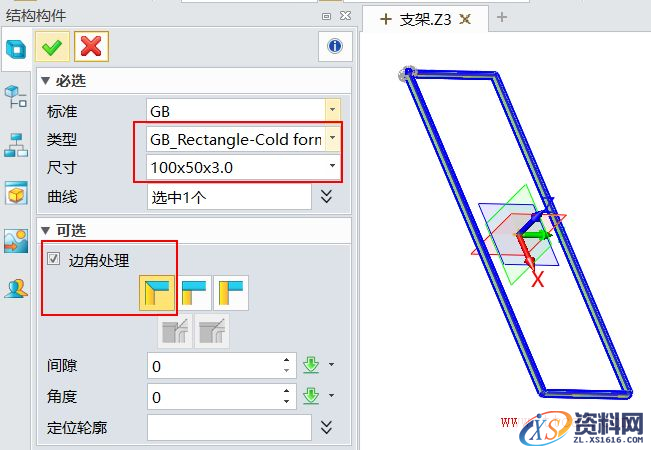The image size is (651, 450).
Task: Toggle the 边角处理 checkbox
Action: point(53,259)
